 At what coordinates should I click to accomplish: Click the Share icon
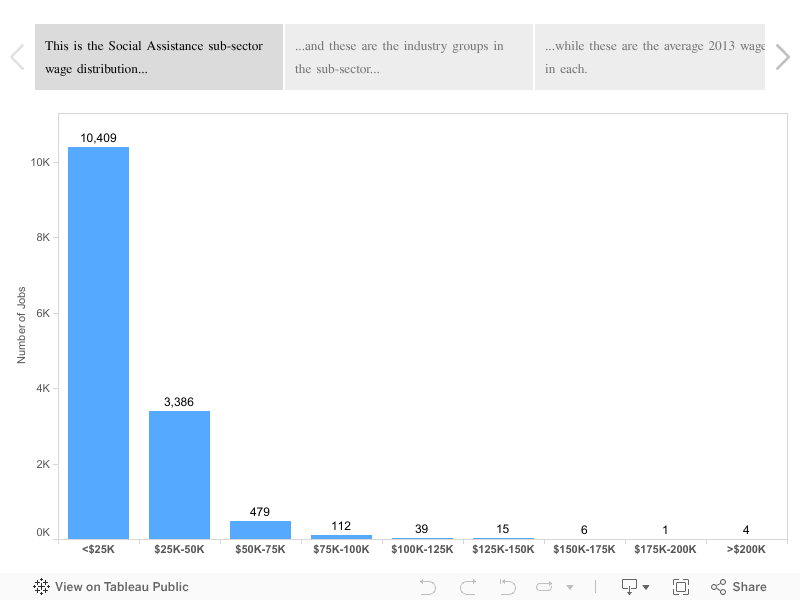718,587
